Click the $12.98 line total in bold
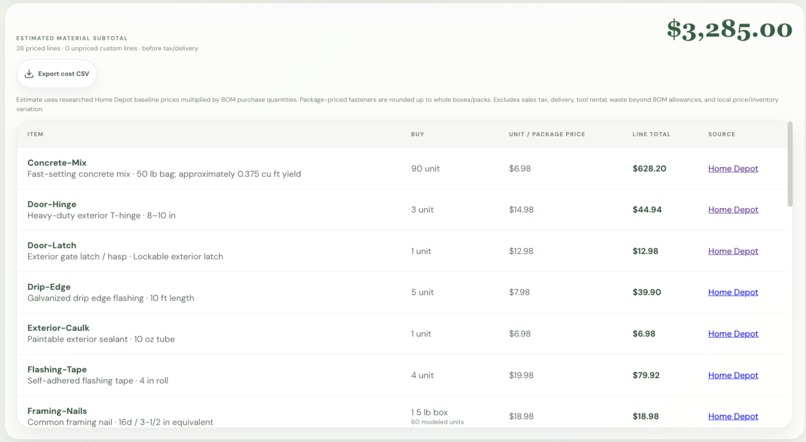 click(x=645, y=251)
